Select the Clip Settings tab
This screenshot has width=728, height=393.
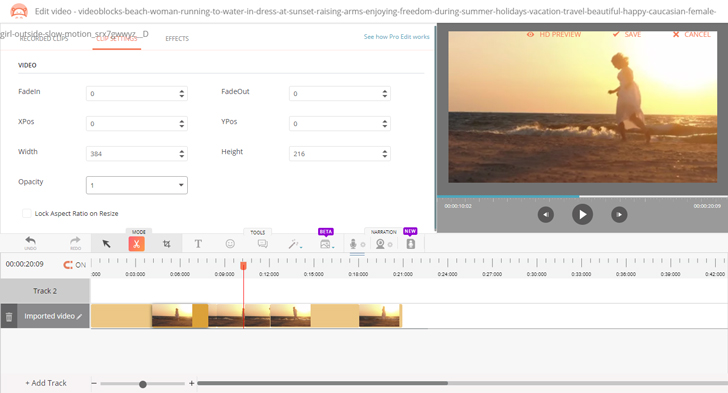pos(117,39)
